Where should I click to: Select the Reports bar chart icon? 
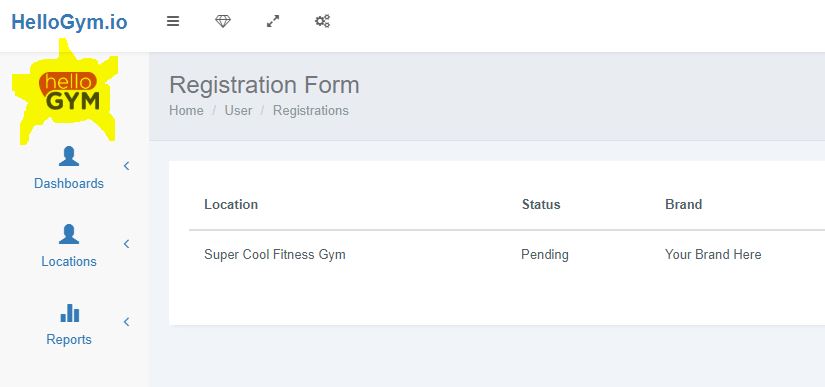69,313
